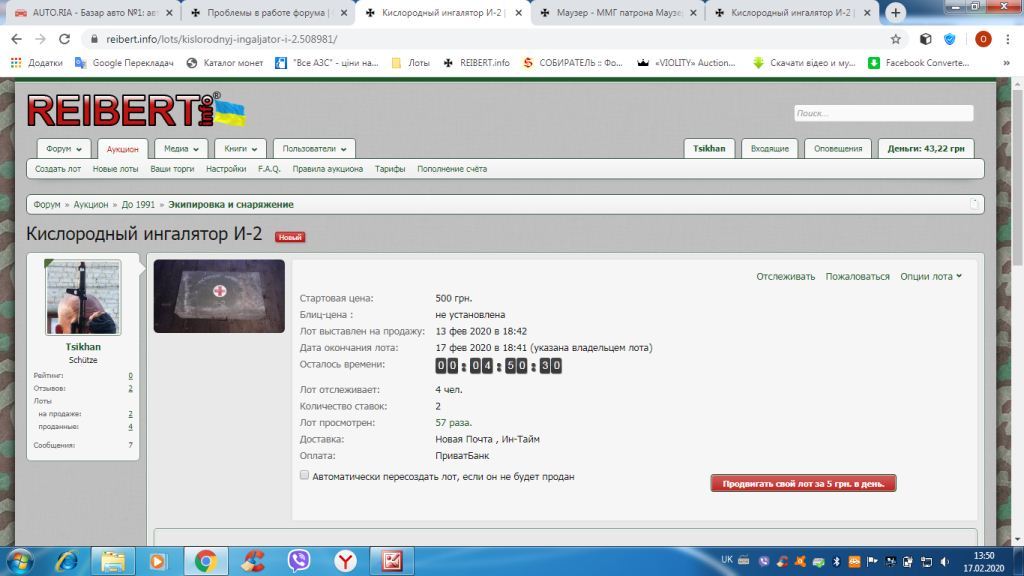The width and height of the screenshot is (1024, 576).
Task: Open Facebook Converter bookmark
Action: point(918,63)
